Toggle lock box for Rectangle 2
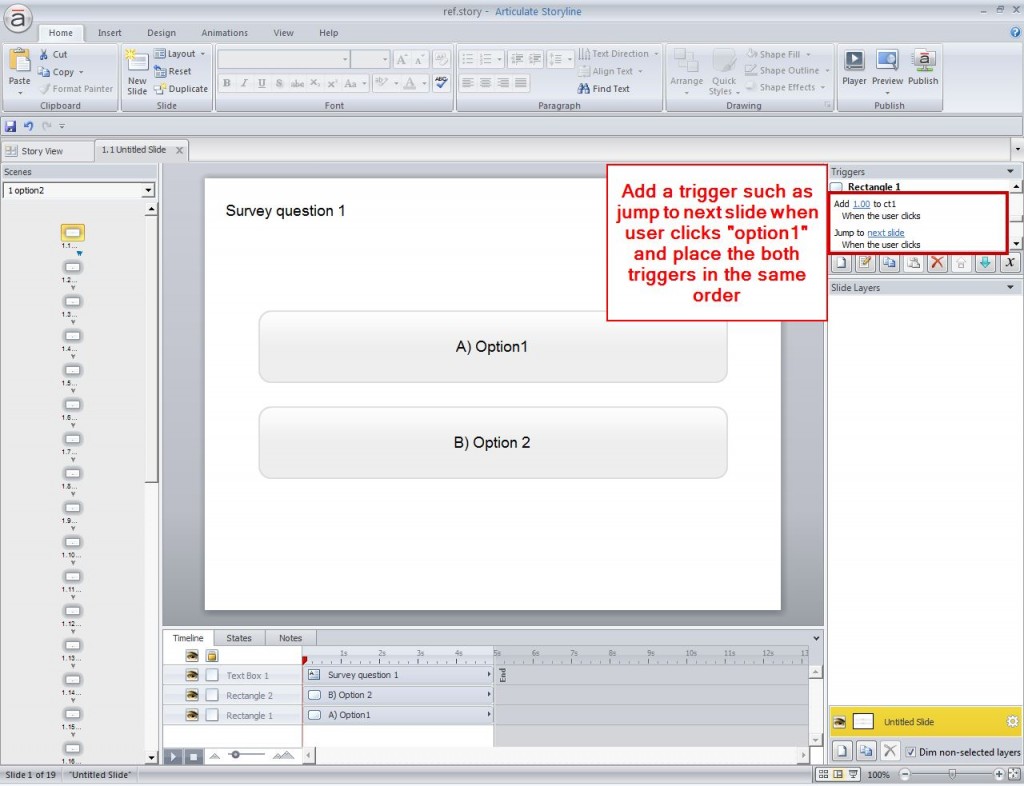The width and height of the screenshot is (1024, 786). (x=212, y=695)
